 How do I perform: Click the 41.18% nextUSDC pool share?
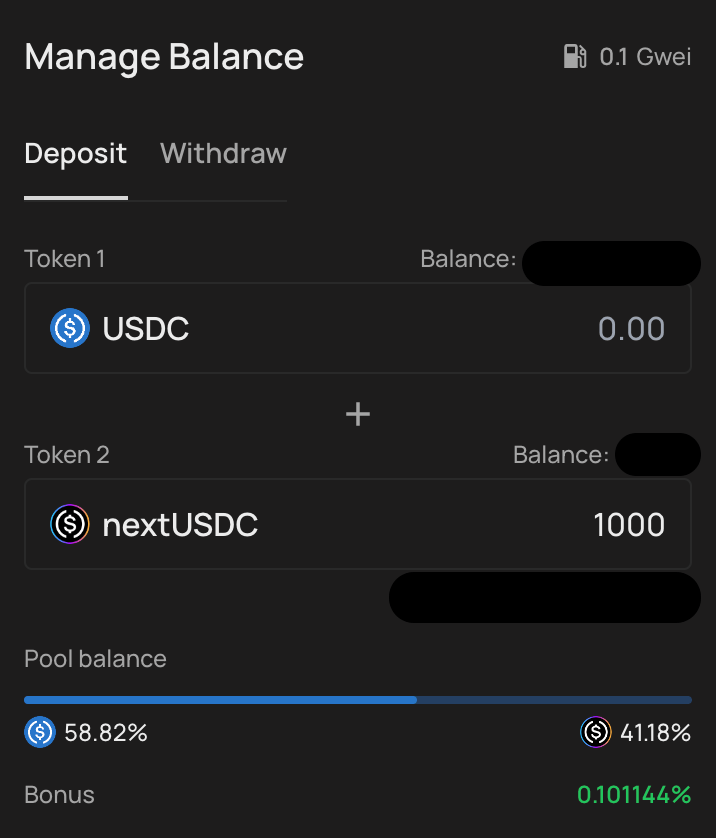pos(655,732)
